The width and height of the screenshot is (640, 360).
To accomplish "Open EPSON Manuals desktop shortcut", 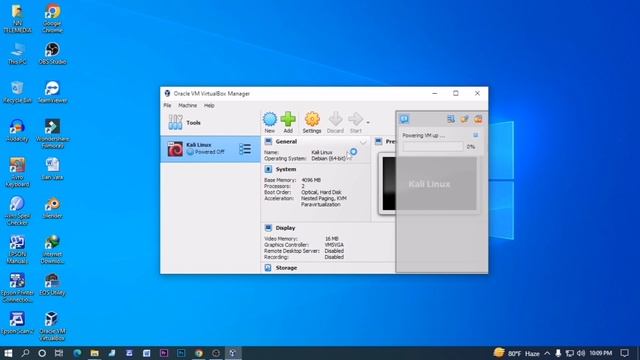I will click(17, 249).
